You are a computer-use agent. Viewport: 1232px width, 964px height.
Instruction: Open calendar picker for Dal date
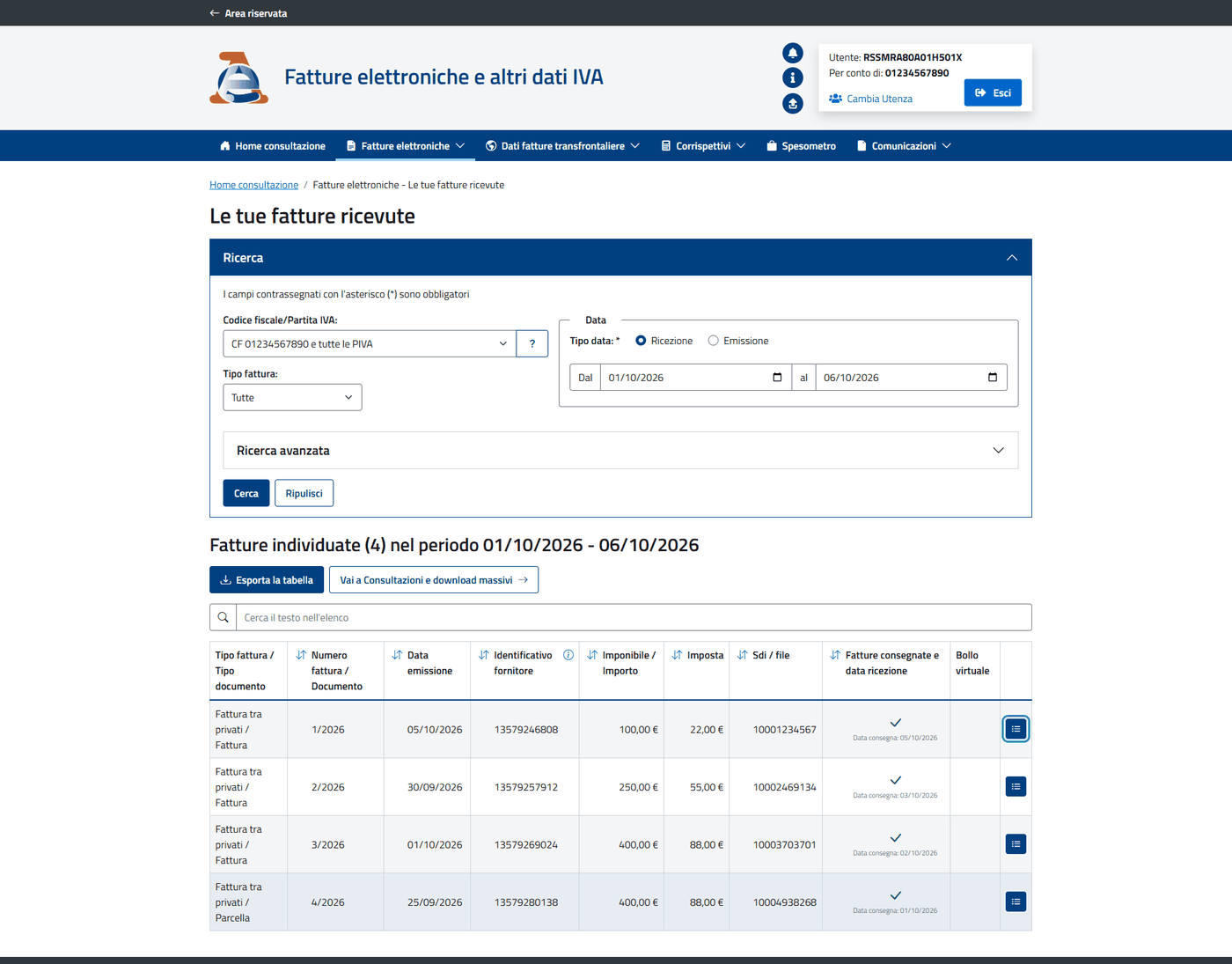click(x=777, y=378)
